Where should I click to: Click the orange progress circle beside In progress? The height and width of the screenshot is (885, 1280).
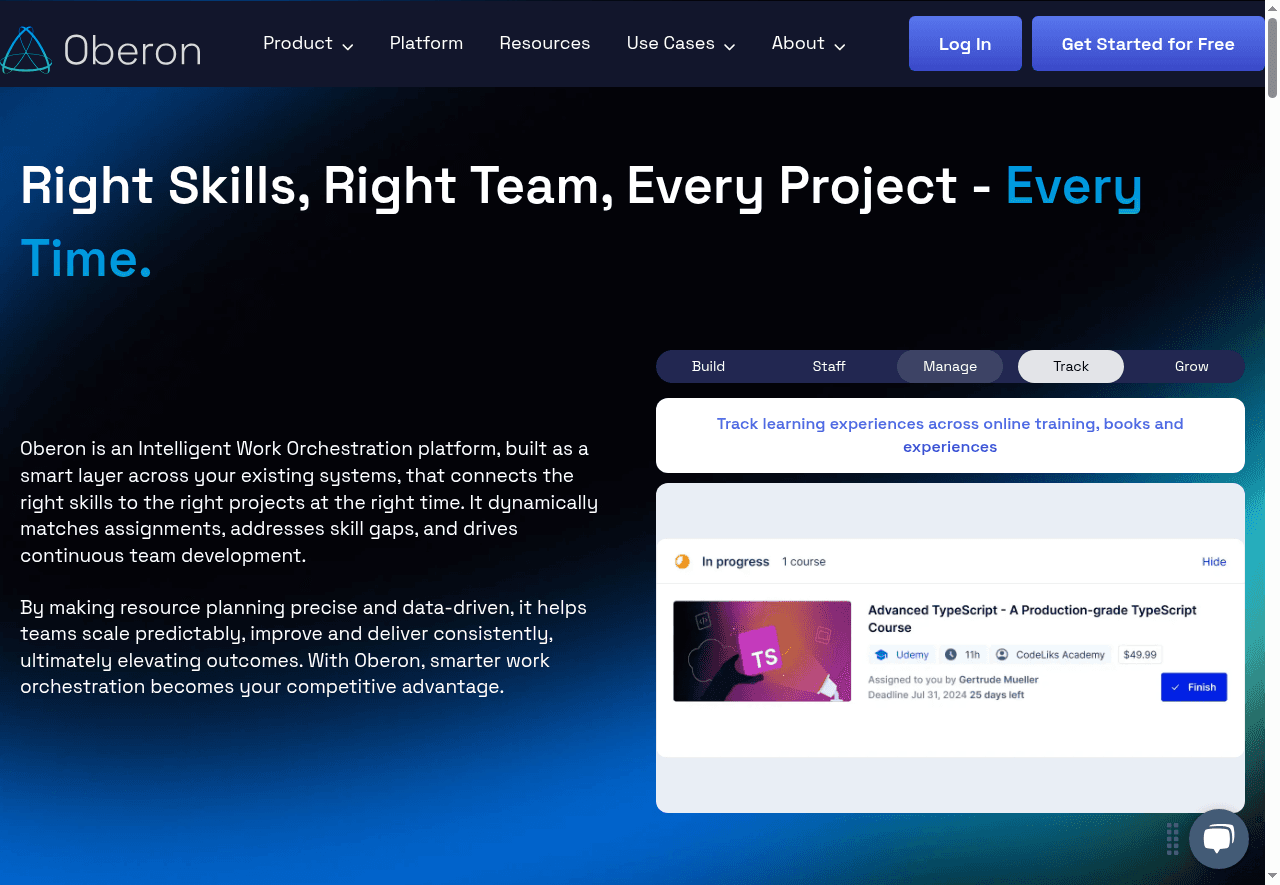coord(682,562)
